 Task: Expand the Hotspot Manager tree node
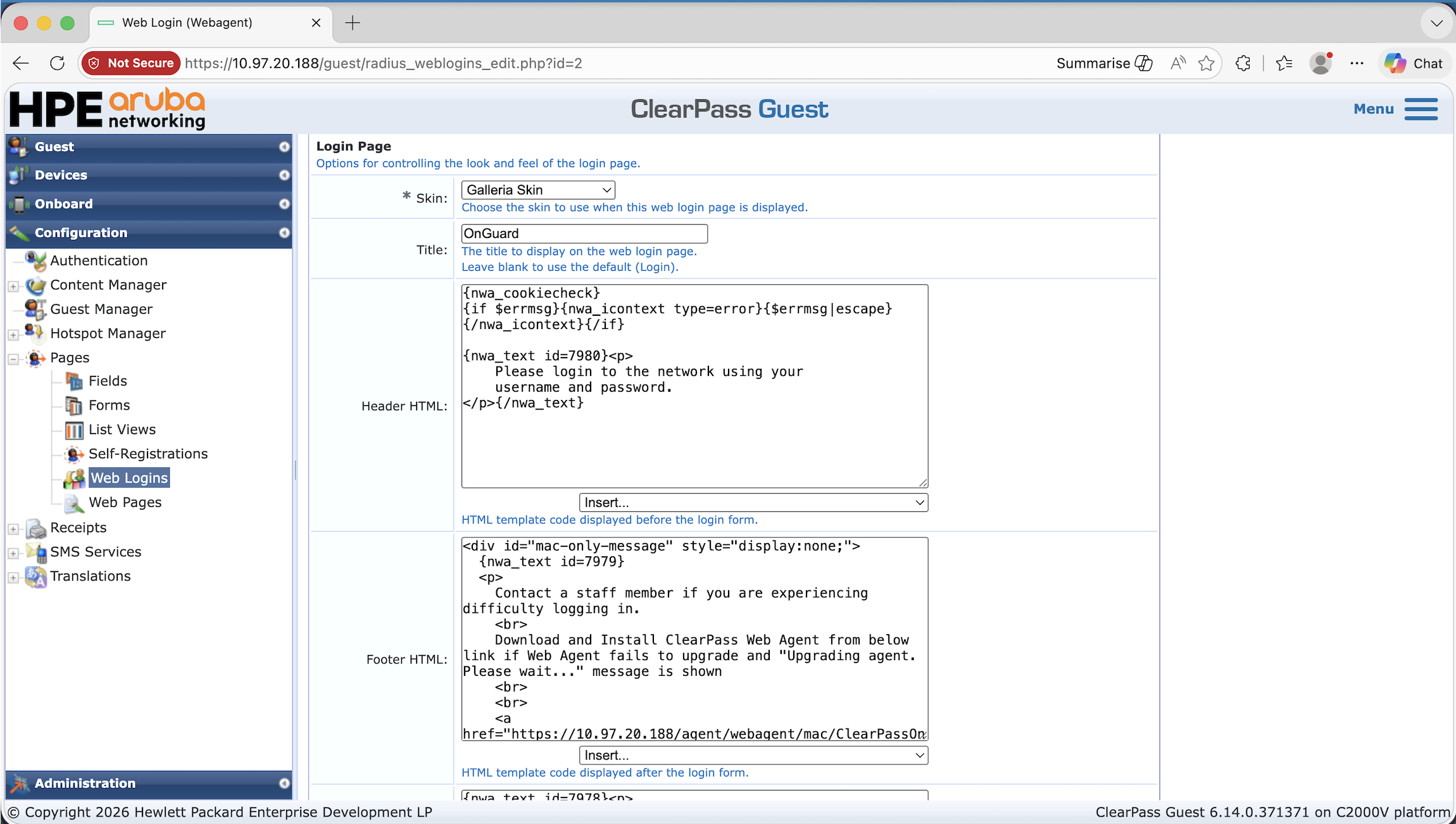click(x=13, y=334)
